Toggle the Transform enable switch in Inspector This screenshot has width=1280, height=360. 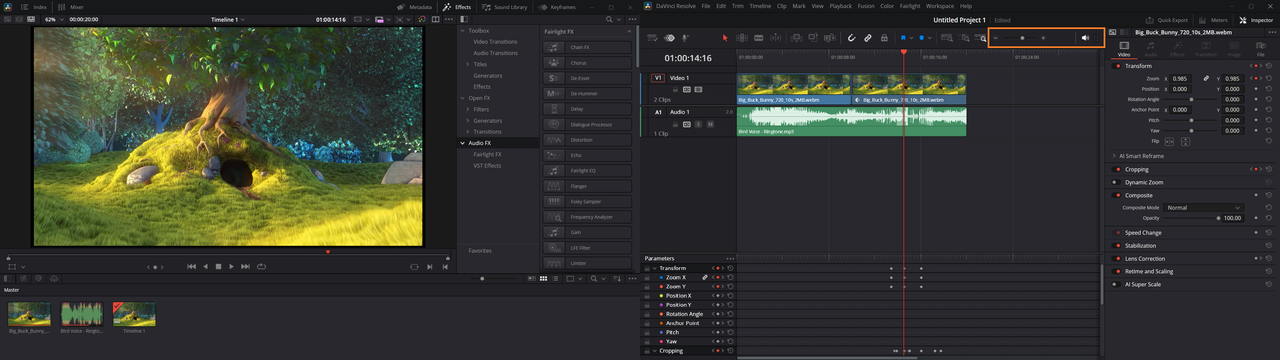(1116, 66)
